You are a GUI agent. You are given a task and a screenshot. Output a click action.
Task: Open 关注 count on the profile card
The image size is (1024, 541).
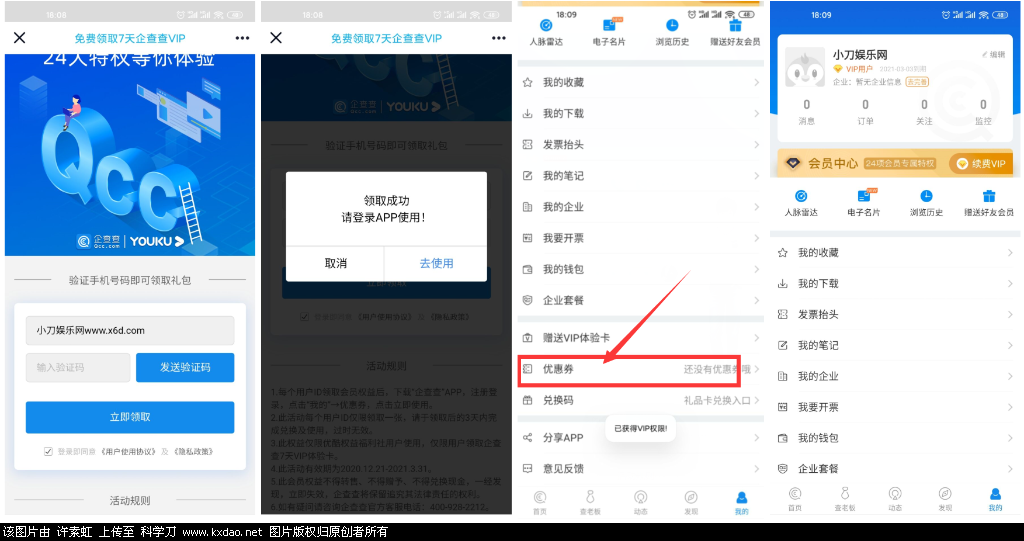coord(924,112)
